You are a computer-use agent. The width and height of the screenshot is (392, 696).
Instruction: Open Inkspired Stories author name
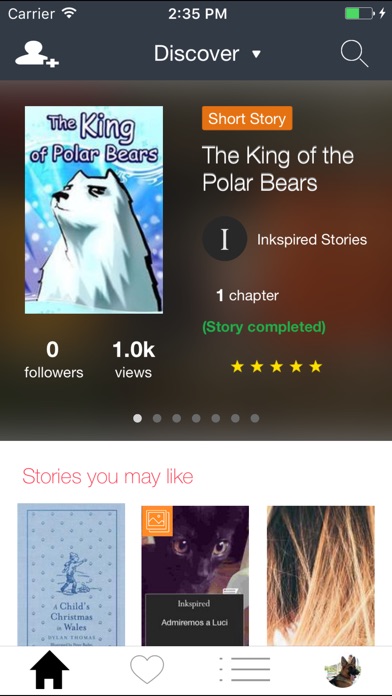pos(312,240)
